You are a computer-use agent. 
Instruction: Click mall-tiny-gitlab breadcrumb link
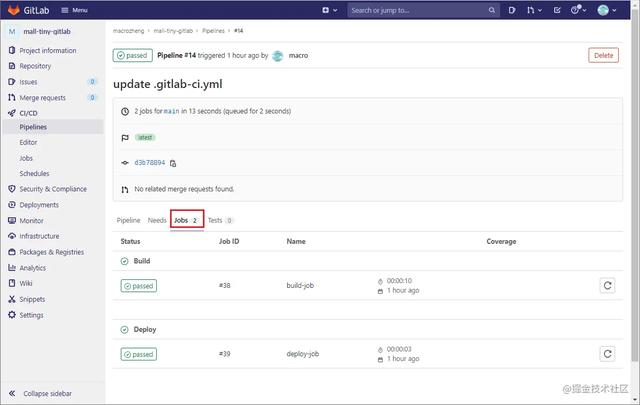pos(173,31)
